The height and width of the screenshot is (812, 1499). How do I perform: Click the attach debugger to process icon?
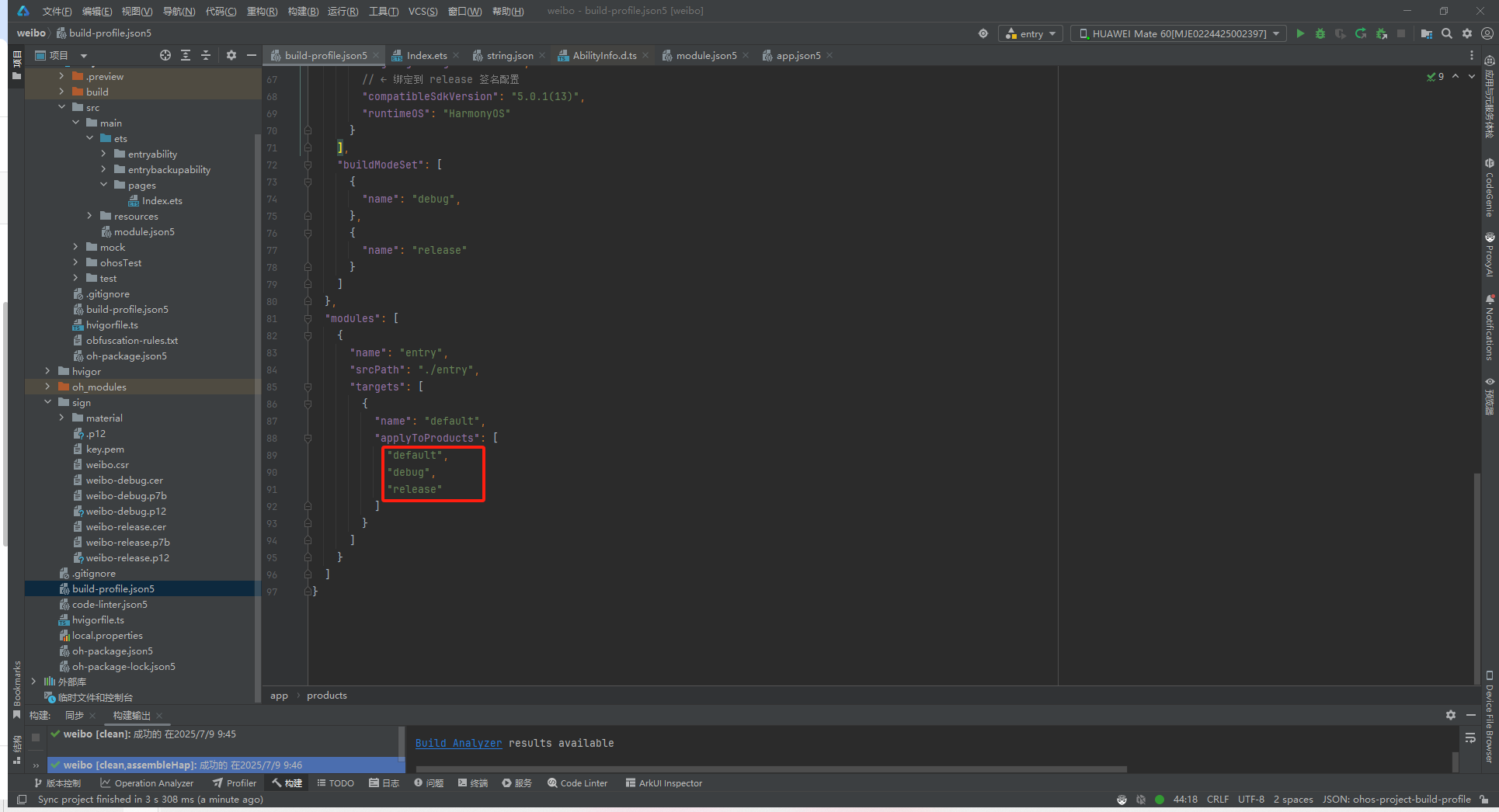pos(1381,33)
